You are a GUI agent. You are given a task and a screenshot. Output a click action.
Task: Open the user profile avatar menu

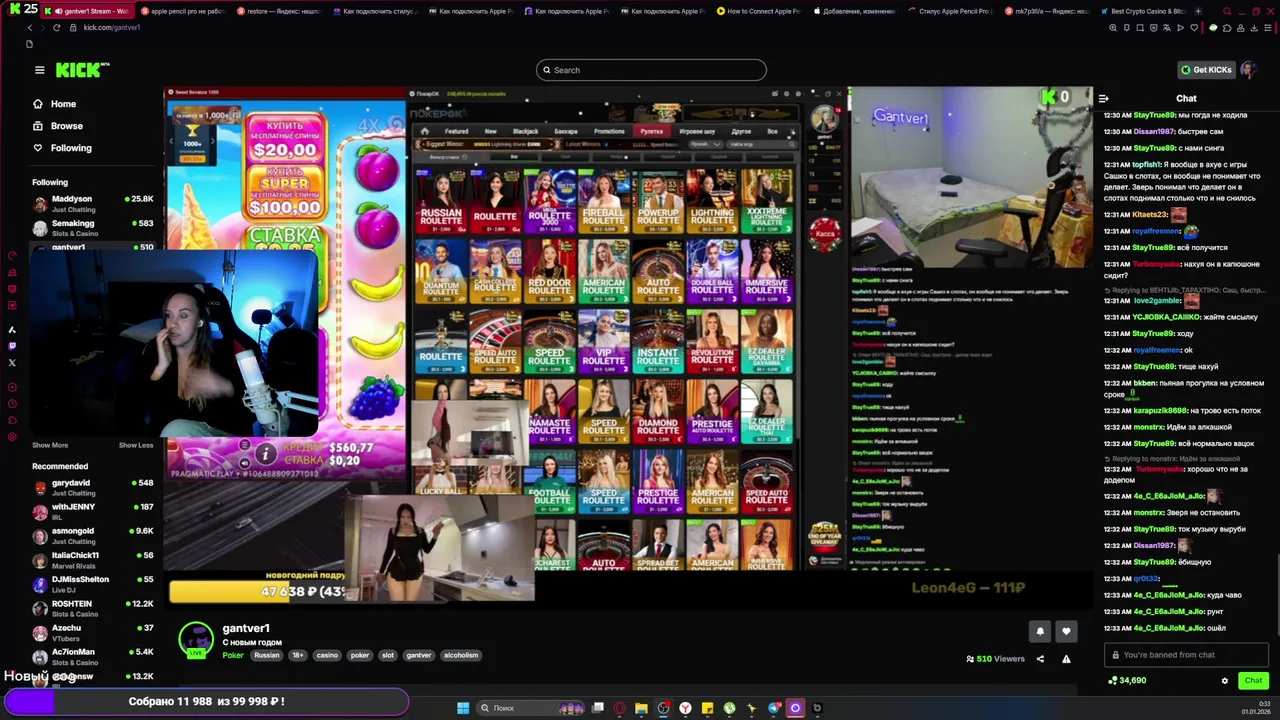[x=1248, y=70]
